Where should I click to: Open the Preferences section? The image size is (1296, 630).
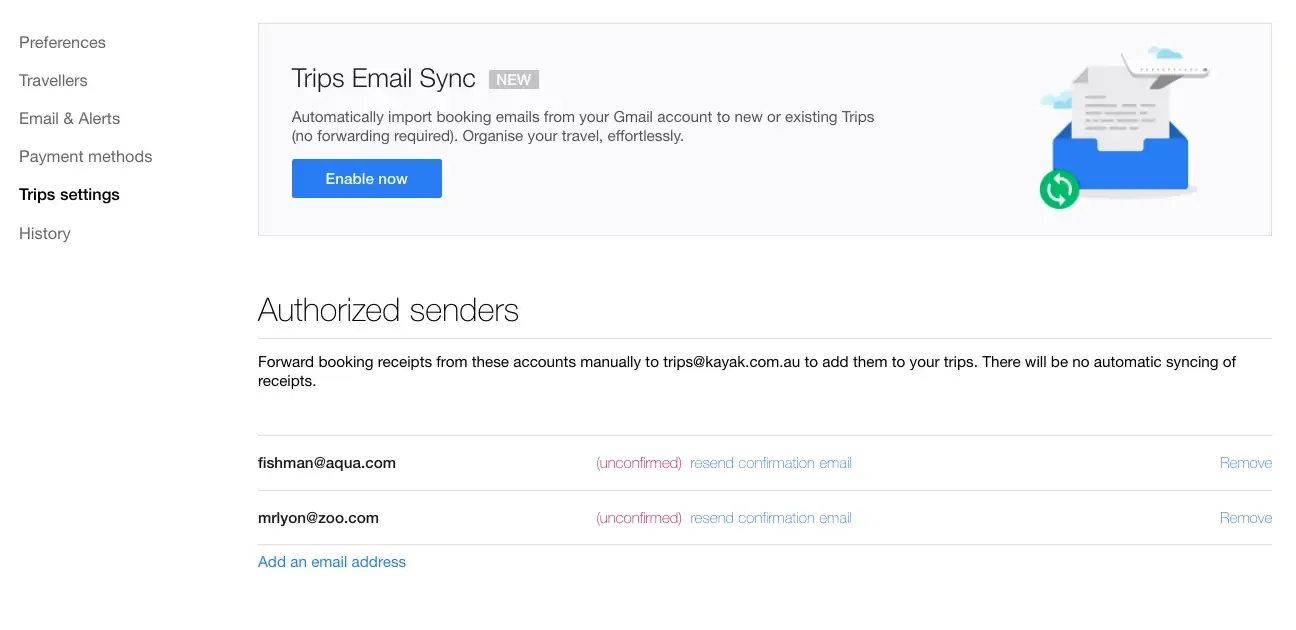tap(62, 43)
